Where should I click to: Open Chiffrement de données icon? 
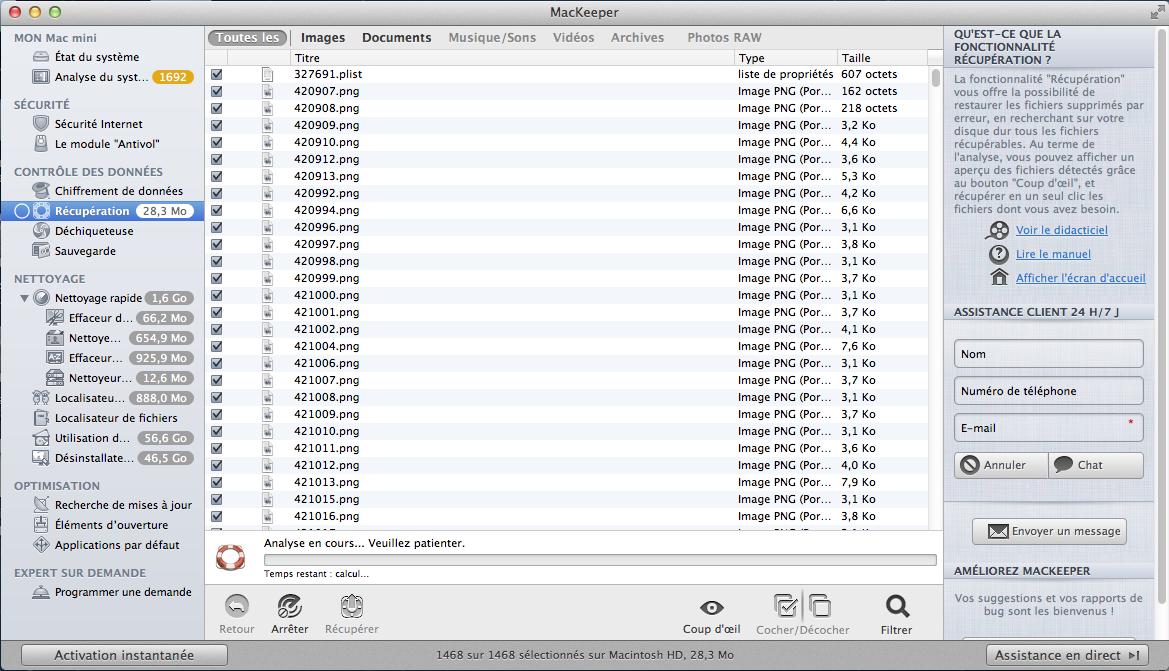pos(41,191)
